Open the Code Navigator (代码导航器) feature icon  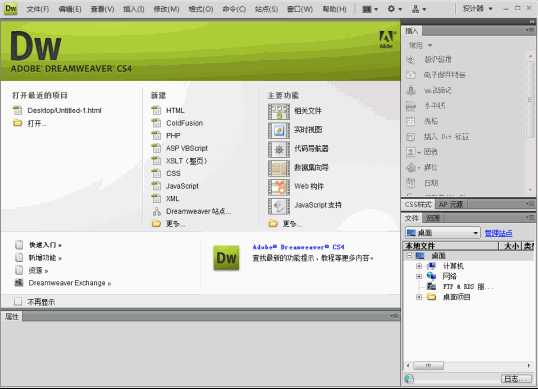pos(279,149)
